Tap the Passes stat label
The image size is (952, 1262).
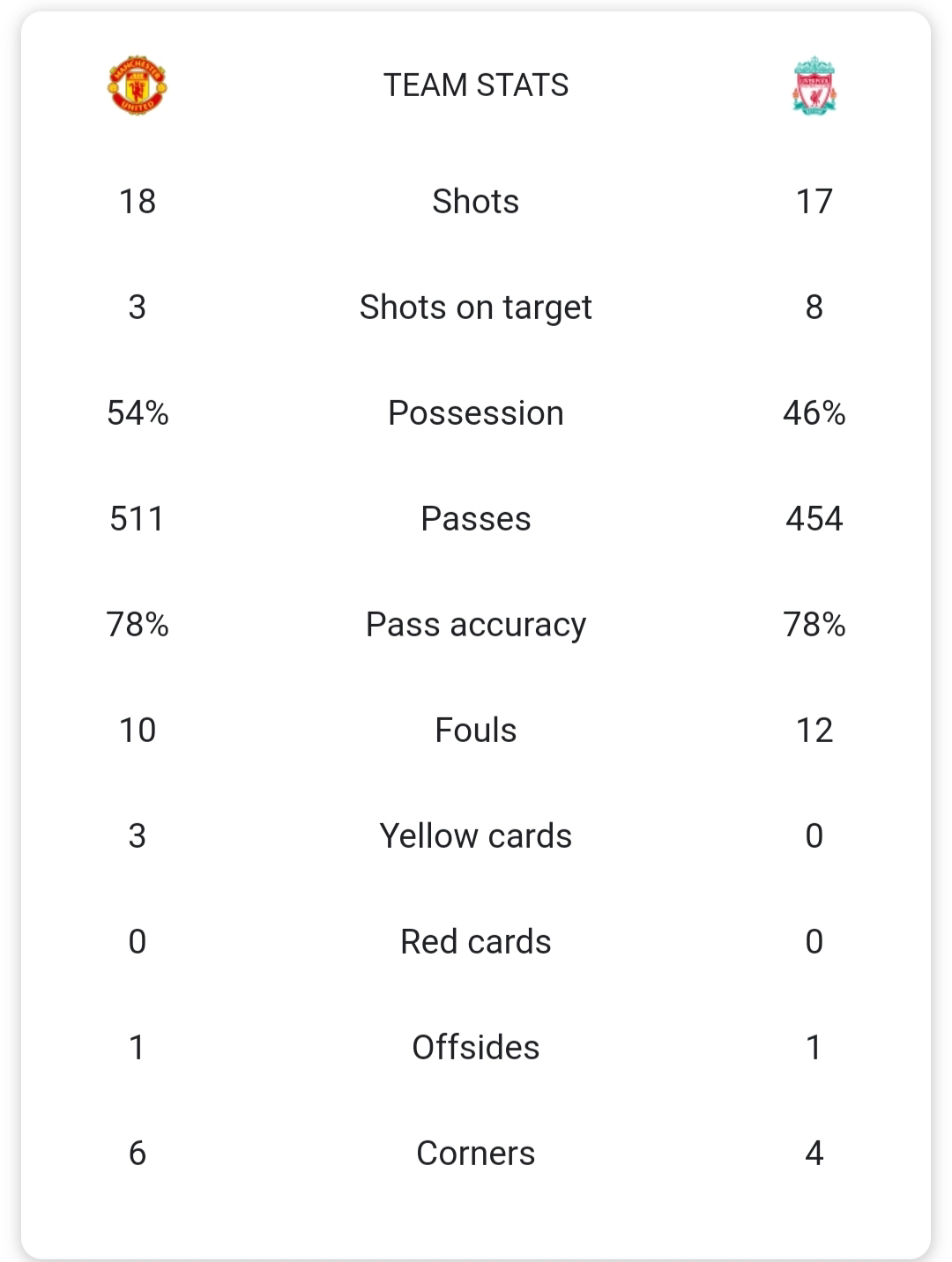476,518
